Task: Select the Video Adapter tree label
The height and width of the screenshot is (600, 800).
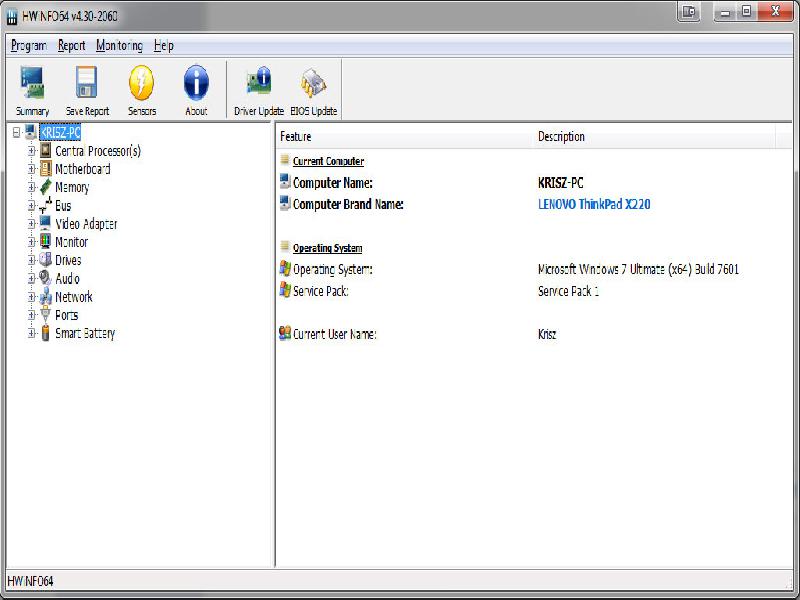Action: (x=86, y=224)
